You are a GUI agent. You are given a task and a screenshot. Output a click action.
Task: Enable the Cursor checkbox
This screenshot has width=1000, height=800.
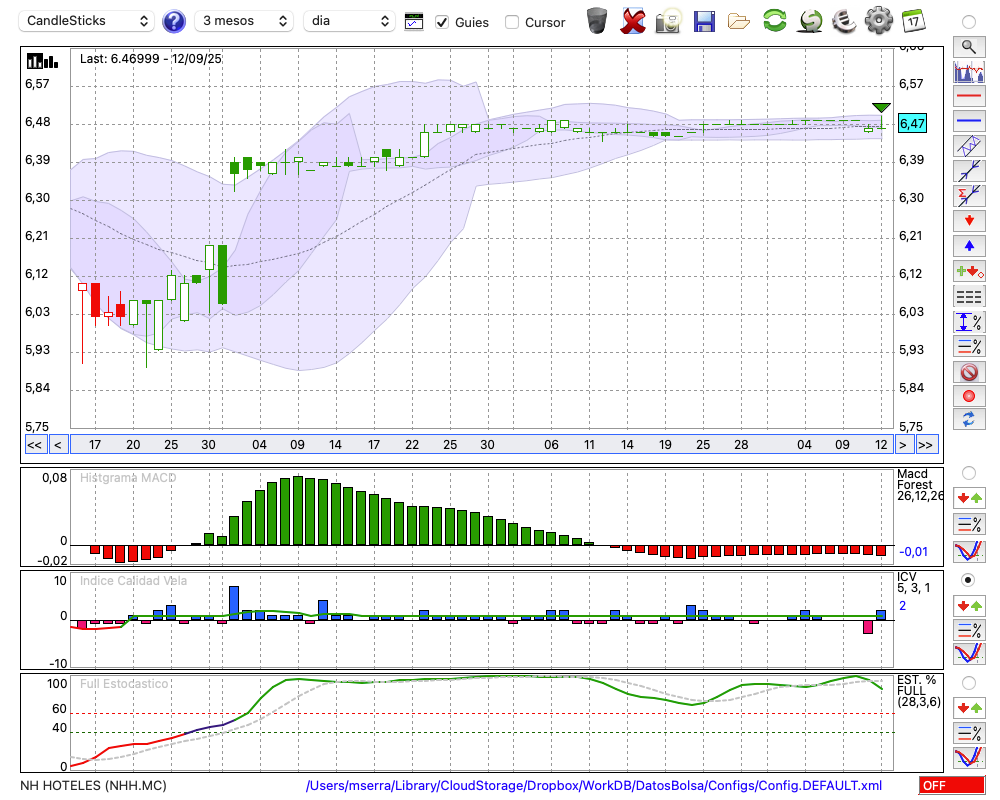511,22
